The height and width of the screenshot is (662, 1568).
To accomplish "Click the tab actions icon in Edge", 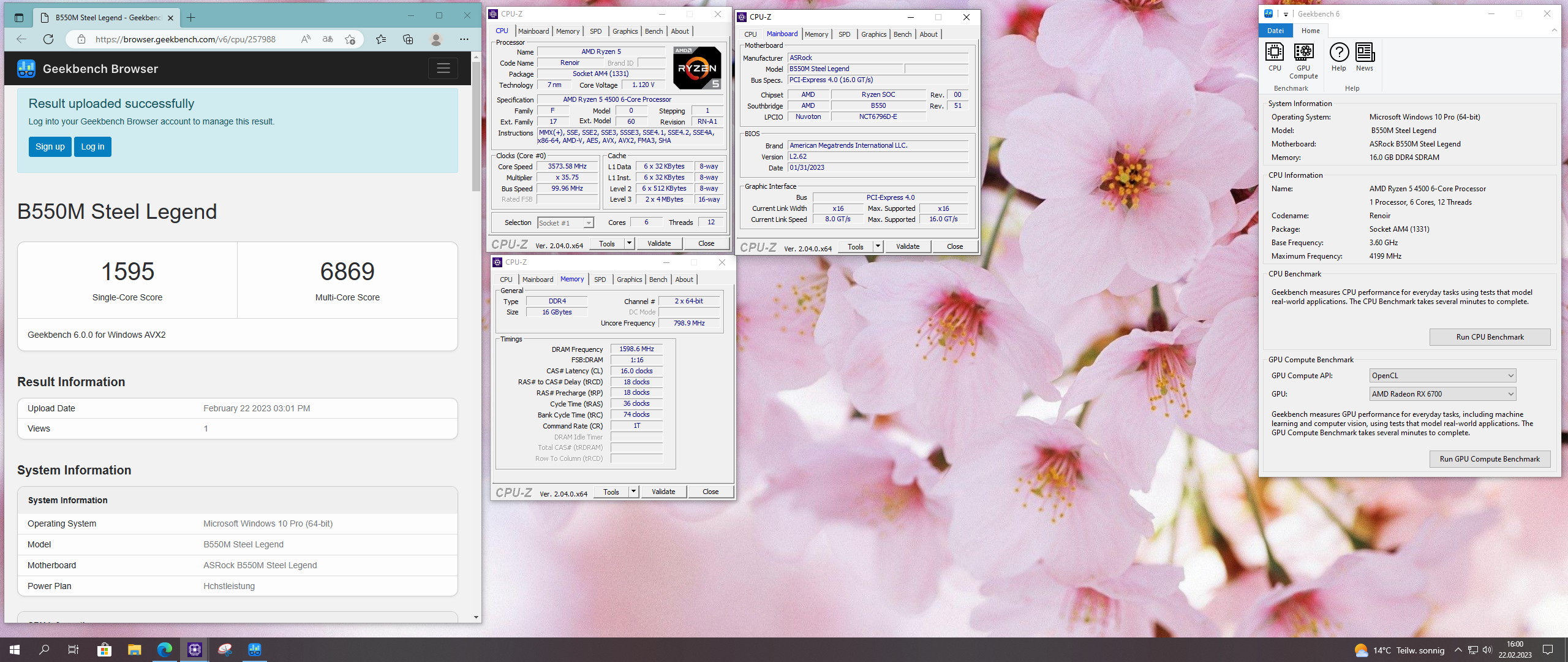I will 18,18.
